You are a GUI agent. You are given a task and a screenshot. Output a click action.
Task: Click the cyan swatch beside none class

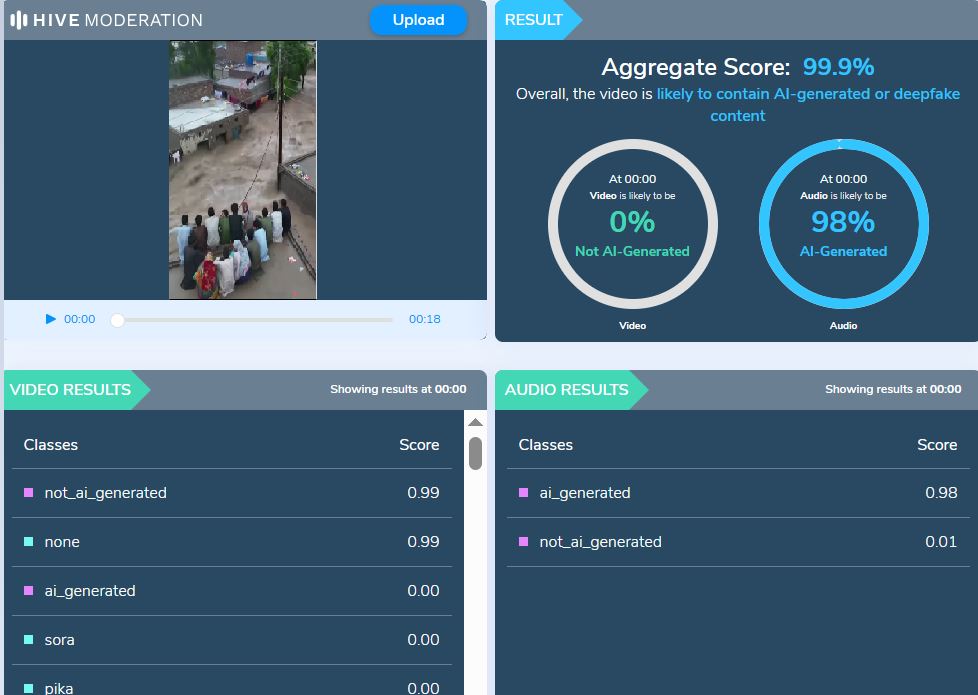click(29, 542)
